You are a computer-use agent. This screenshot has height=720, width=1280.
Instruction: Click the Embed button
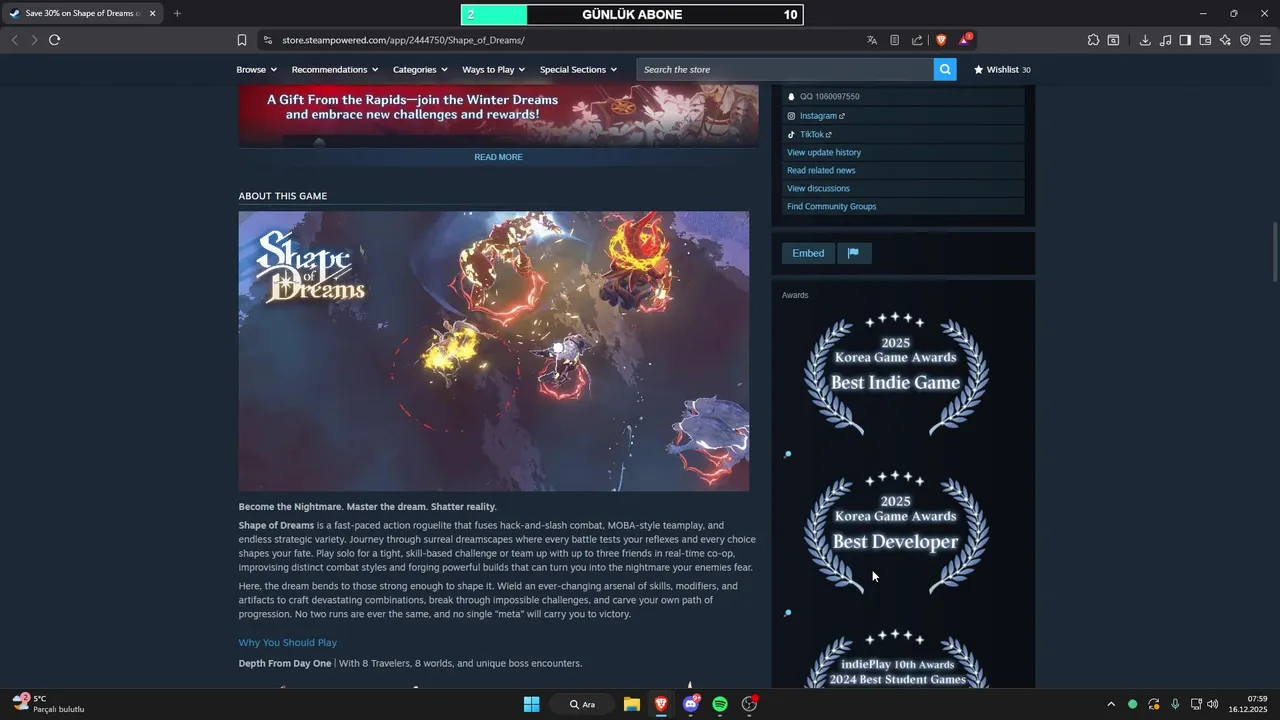808,253
